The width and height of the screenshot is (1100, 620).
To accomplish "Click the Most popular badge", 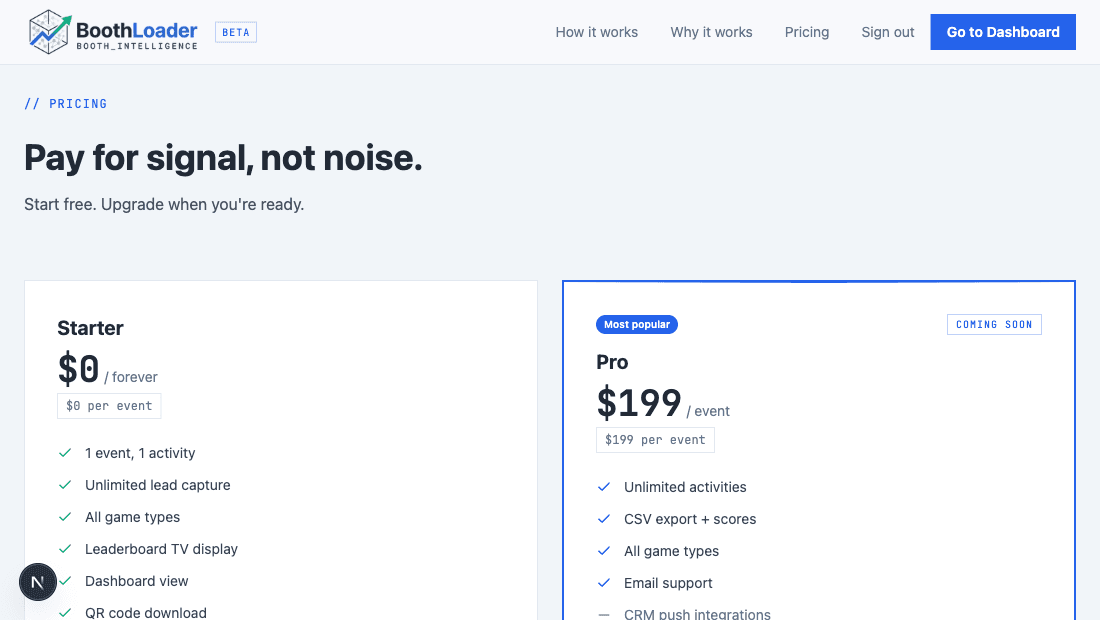I will pos(637,324).
